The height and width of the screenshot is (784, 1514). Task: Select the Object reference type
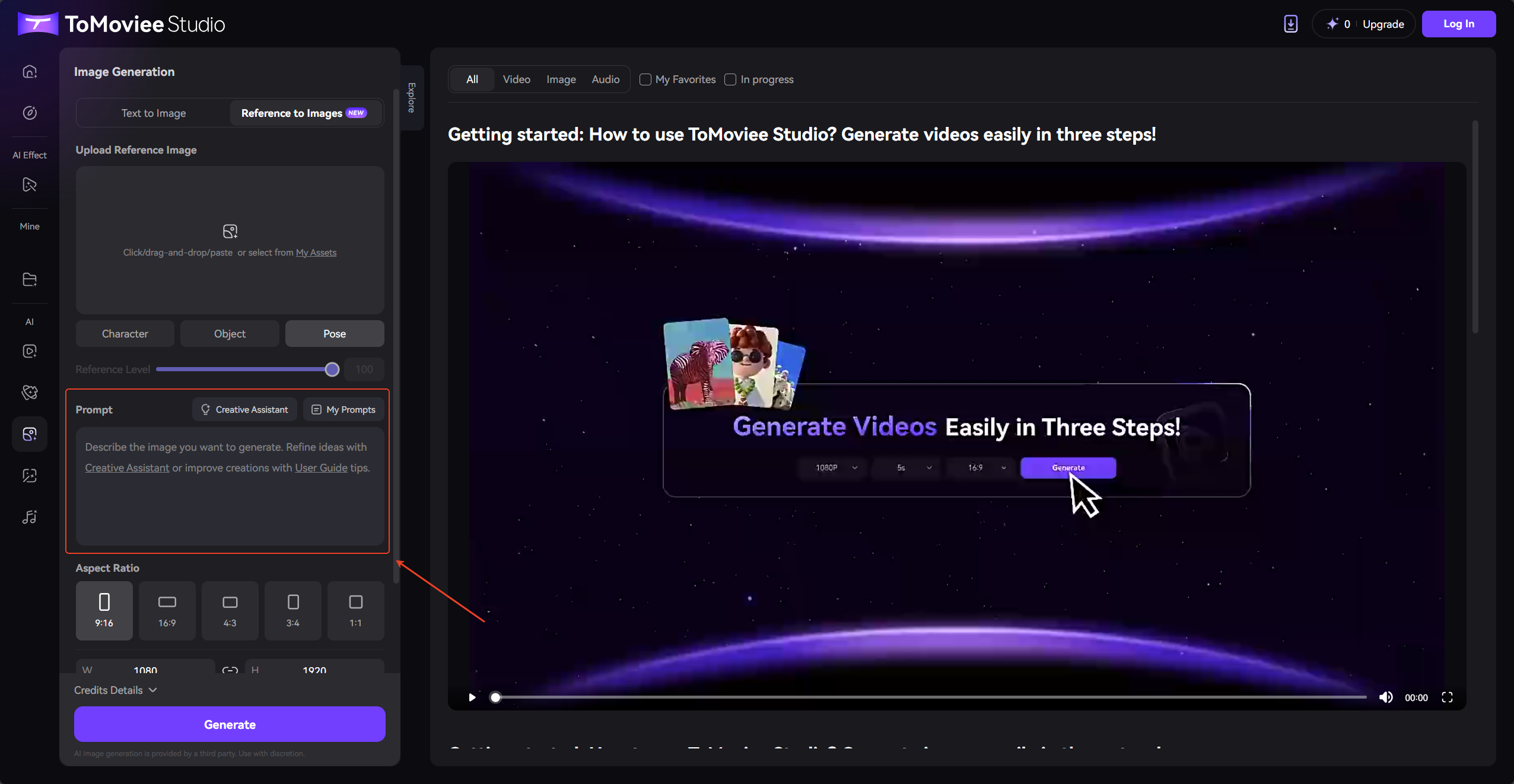[230, 334]
